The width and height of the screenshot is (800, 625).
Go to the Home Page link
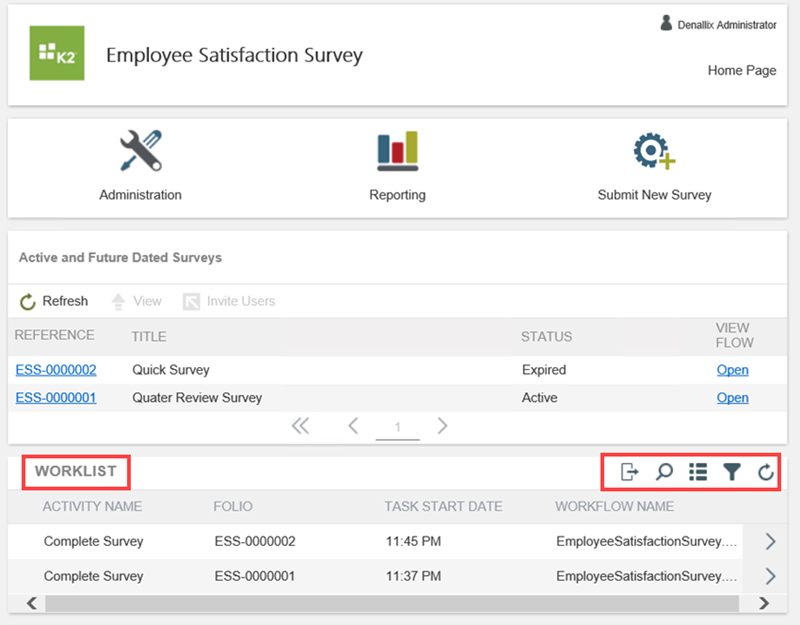742,71
